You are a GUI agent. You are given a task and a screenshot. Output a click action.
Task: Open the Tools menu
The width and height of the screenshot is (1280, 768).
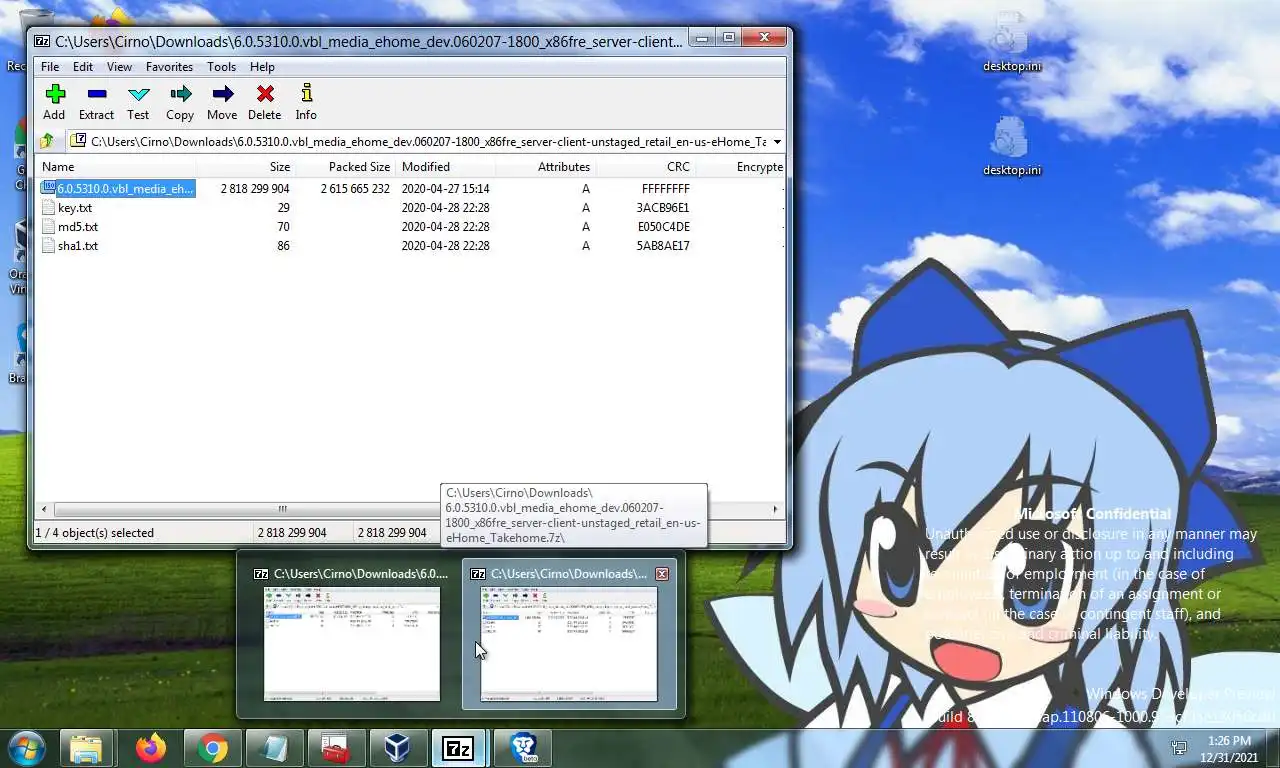coord(221,67)
